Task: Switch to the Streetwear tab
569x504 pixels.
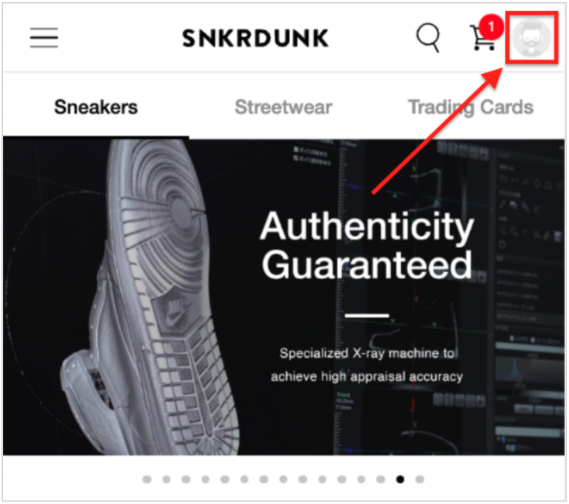Action: click(283, 107)
